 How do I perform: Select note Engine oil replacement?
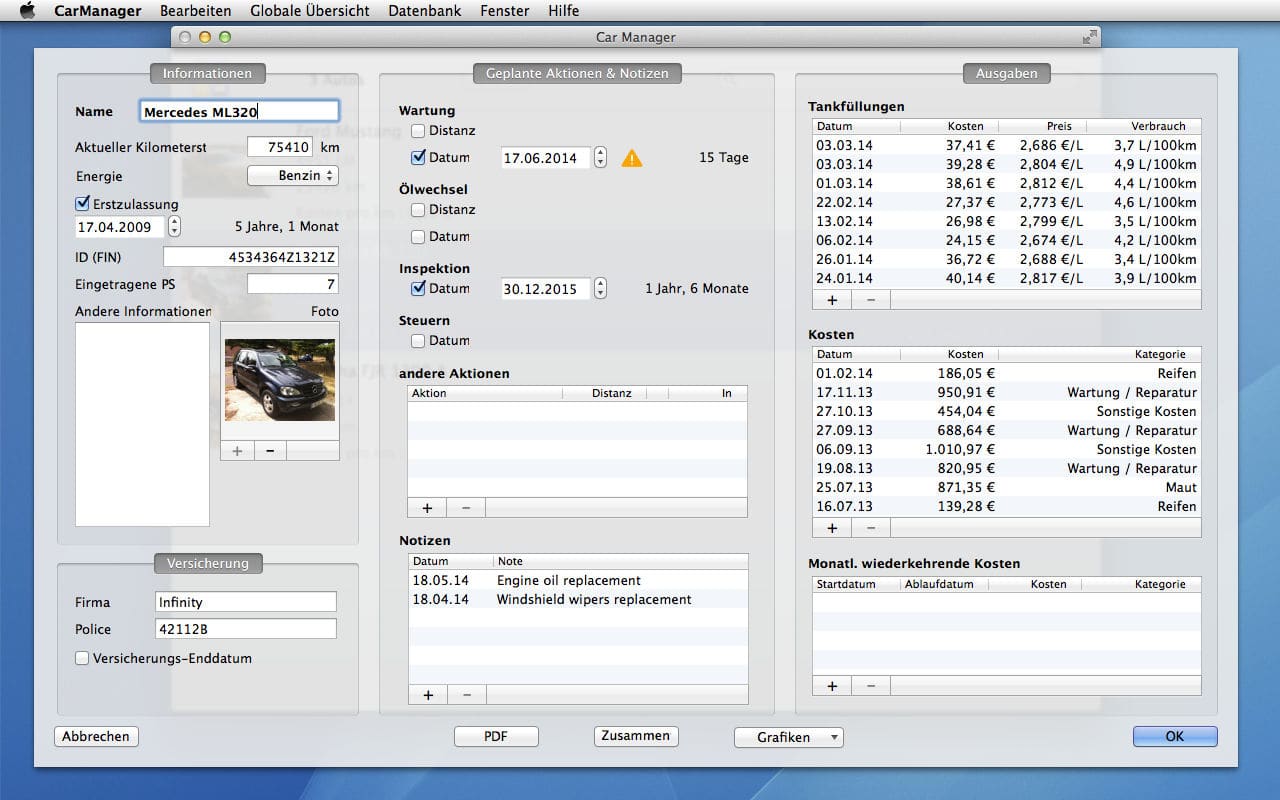578,581
